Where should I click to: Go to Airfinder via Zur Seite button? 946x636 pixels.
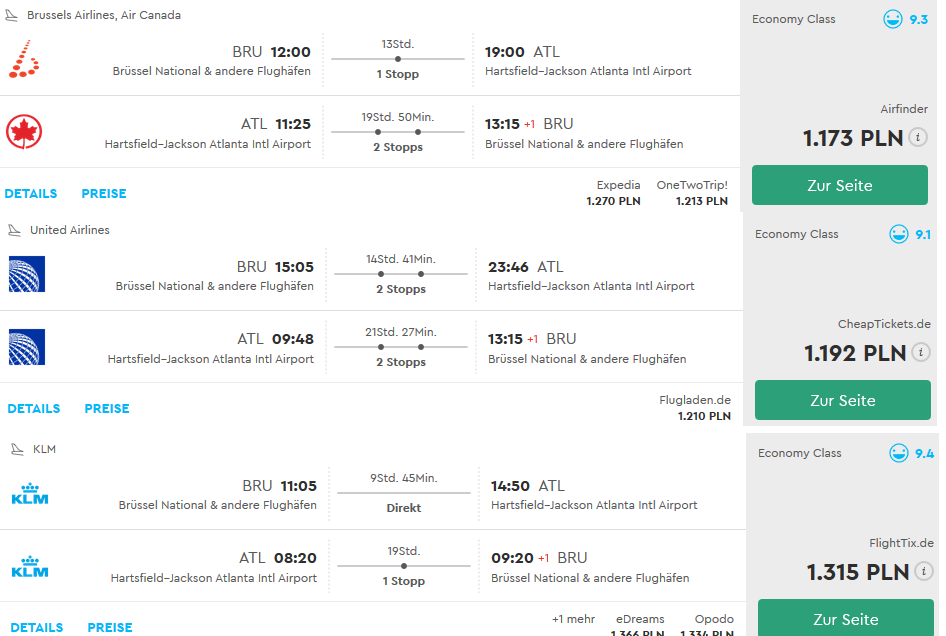click(x=840, y=185)
